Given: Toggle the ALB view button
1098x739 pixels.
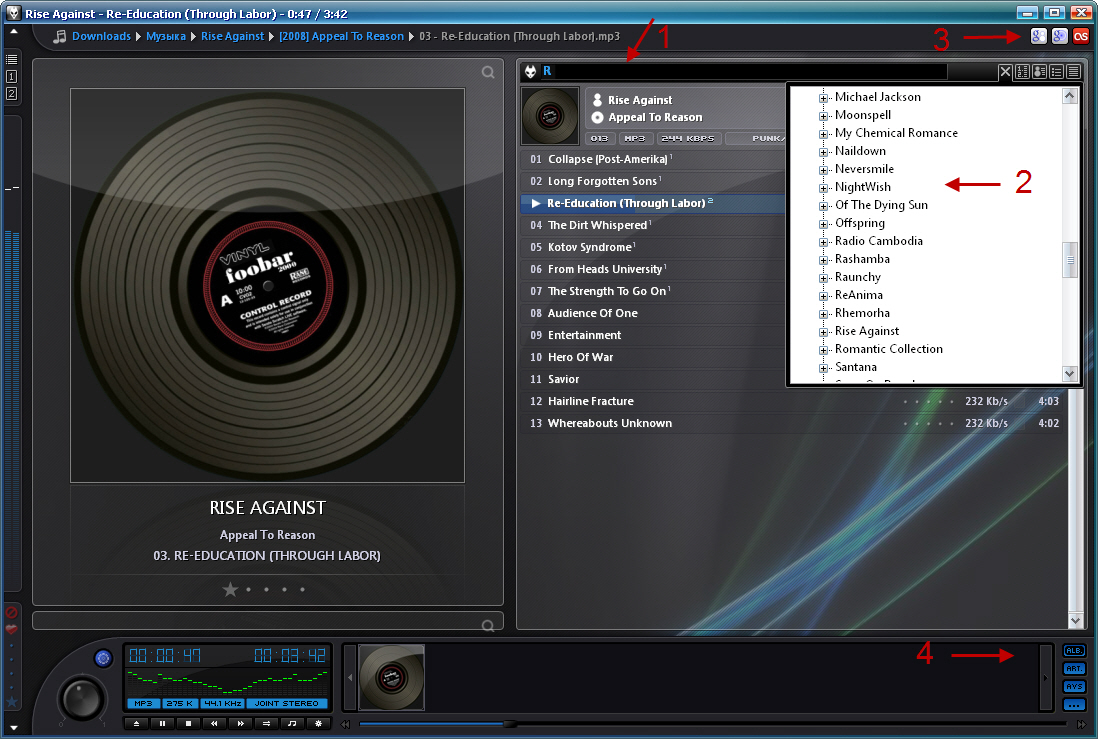Looking at the screenshot, I should tap(1074, 651).
